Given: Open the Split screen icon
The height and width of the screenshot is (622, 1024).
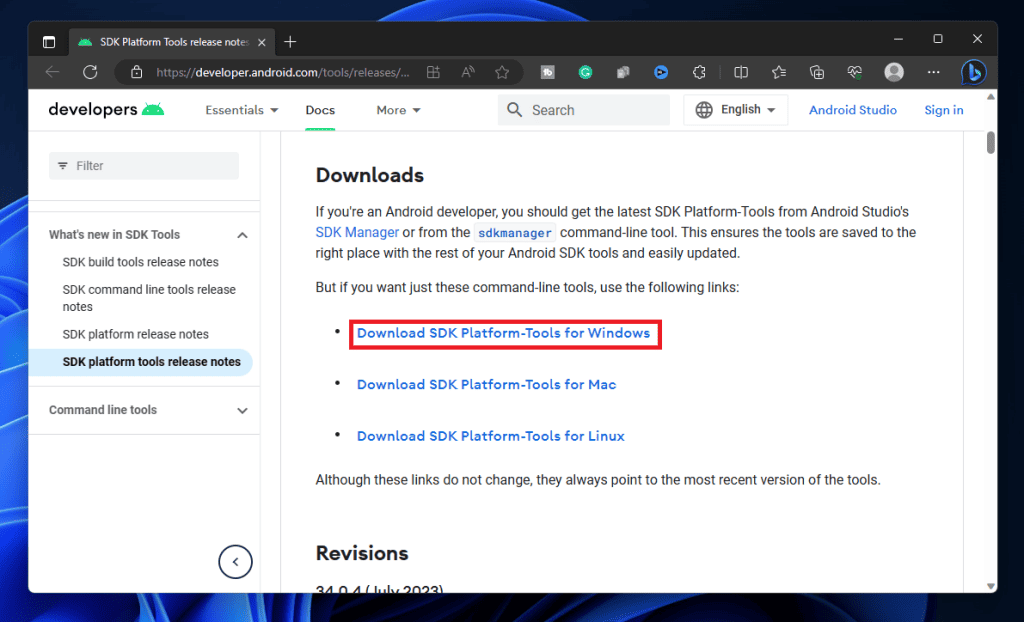Looking at the screenshot, I should [741, 71].
